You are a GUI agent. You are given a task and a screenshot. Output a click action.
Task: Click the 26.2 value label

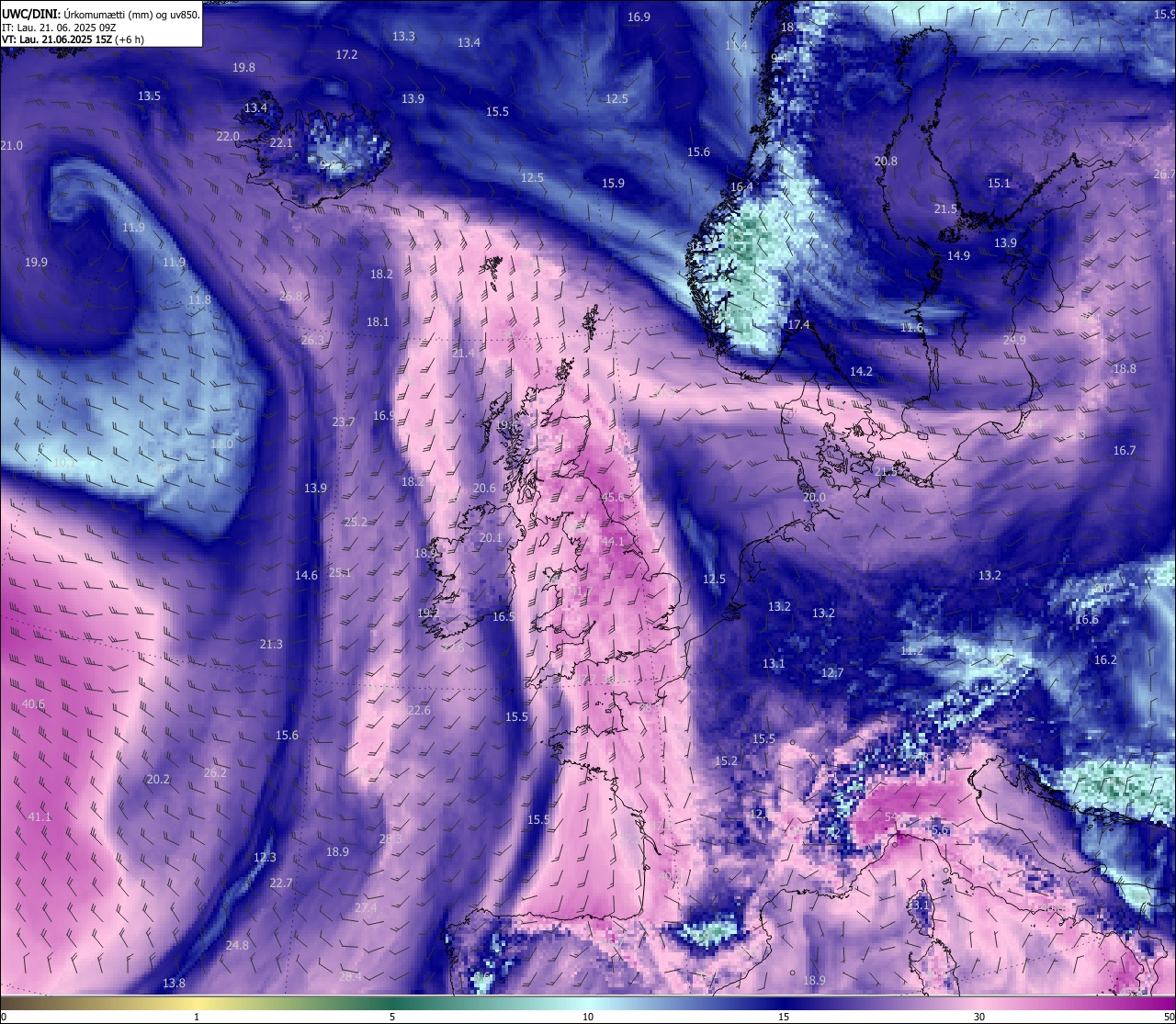click(x=215, y=773)
